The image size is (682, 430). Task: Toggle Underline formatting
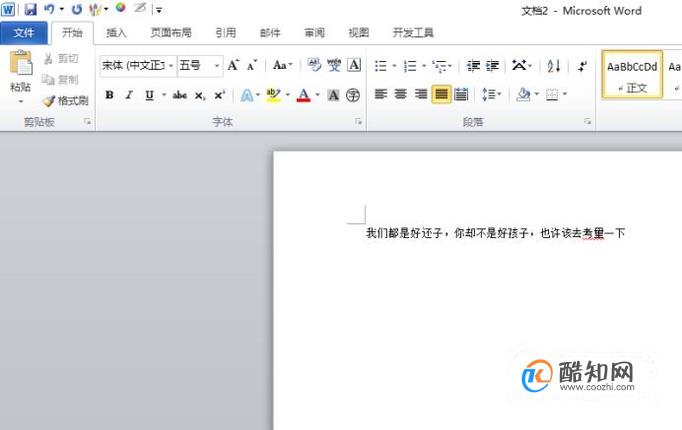[149, 95]
